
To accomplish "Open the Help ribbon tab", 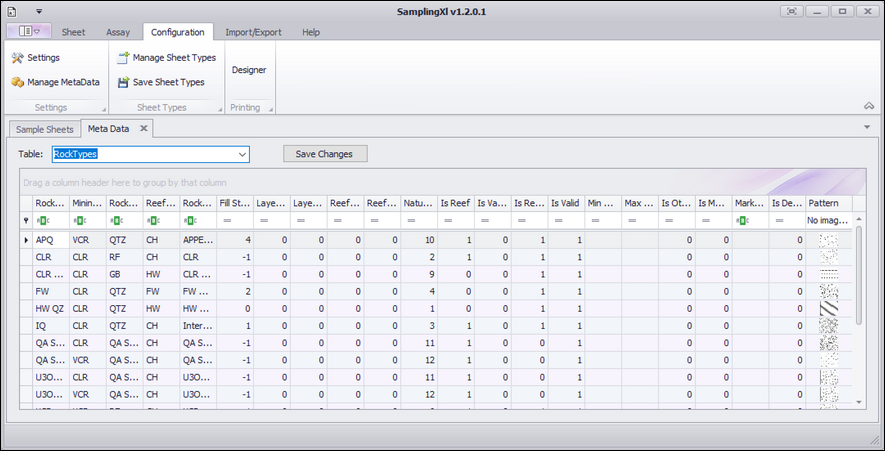I will tap(311, 32).
